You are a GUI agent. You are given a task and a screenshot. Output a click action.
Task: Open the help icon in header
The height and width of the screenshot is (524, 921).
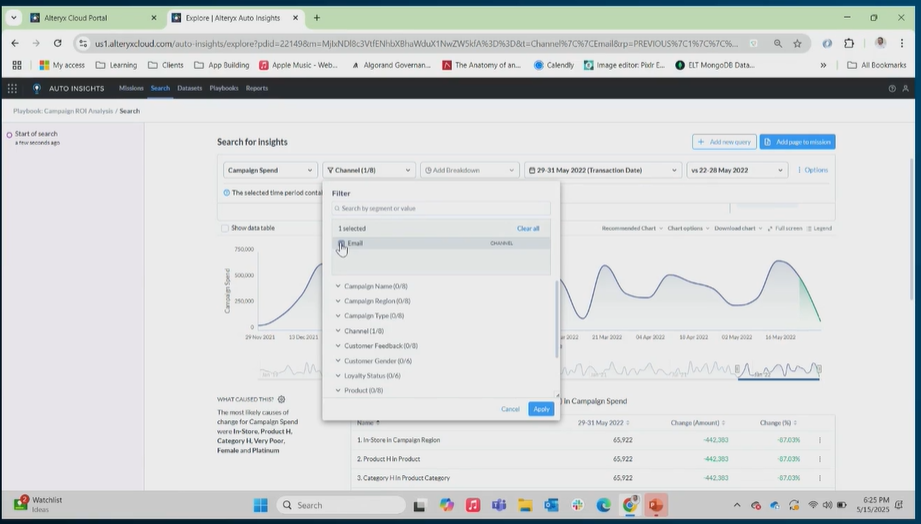[x=892, y=88]
